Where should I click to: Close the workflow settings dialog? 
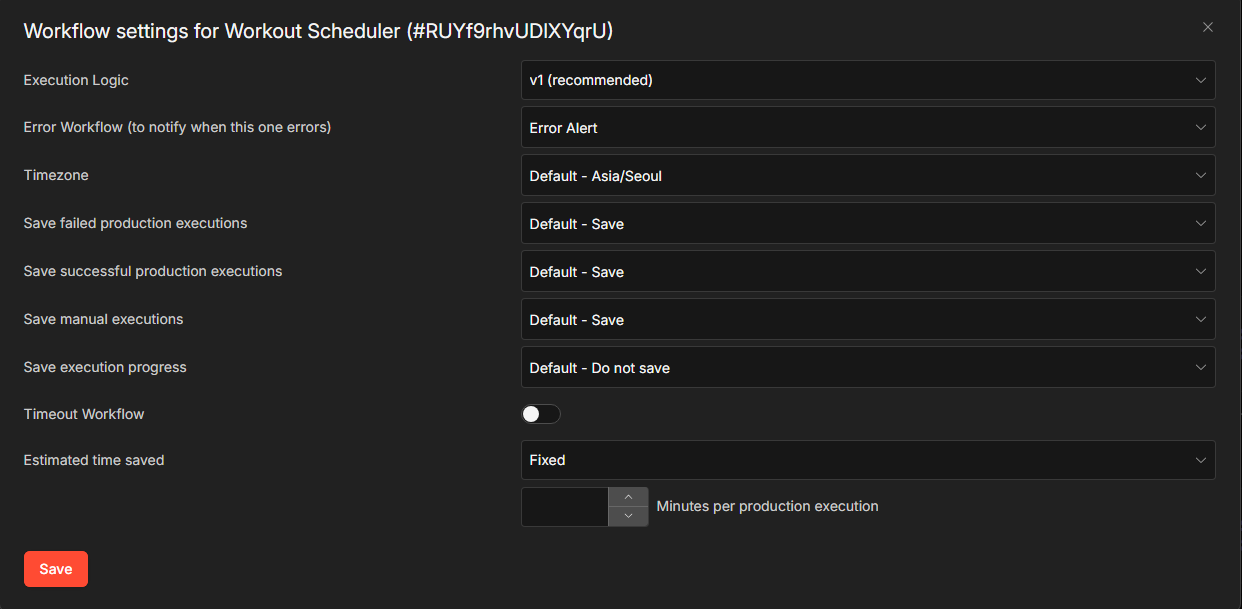click(x=1208, y=28)
